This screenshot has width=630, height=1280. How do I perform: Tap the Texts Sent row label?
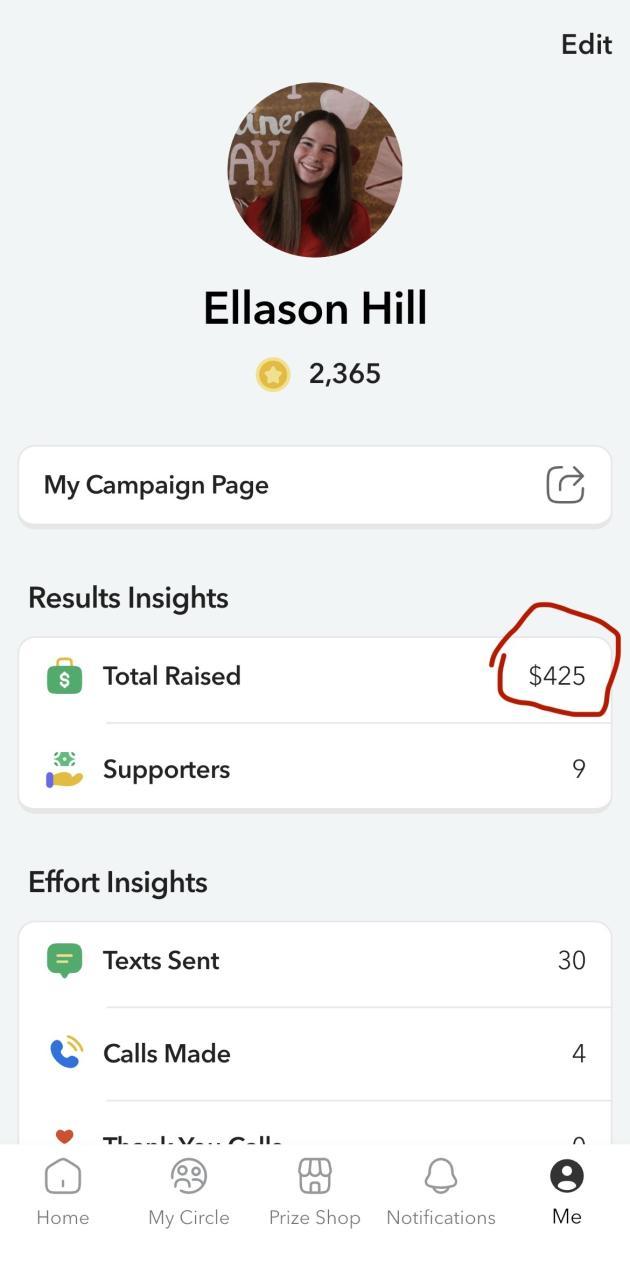point(161,961)
